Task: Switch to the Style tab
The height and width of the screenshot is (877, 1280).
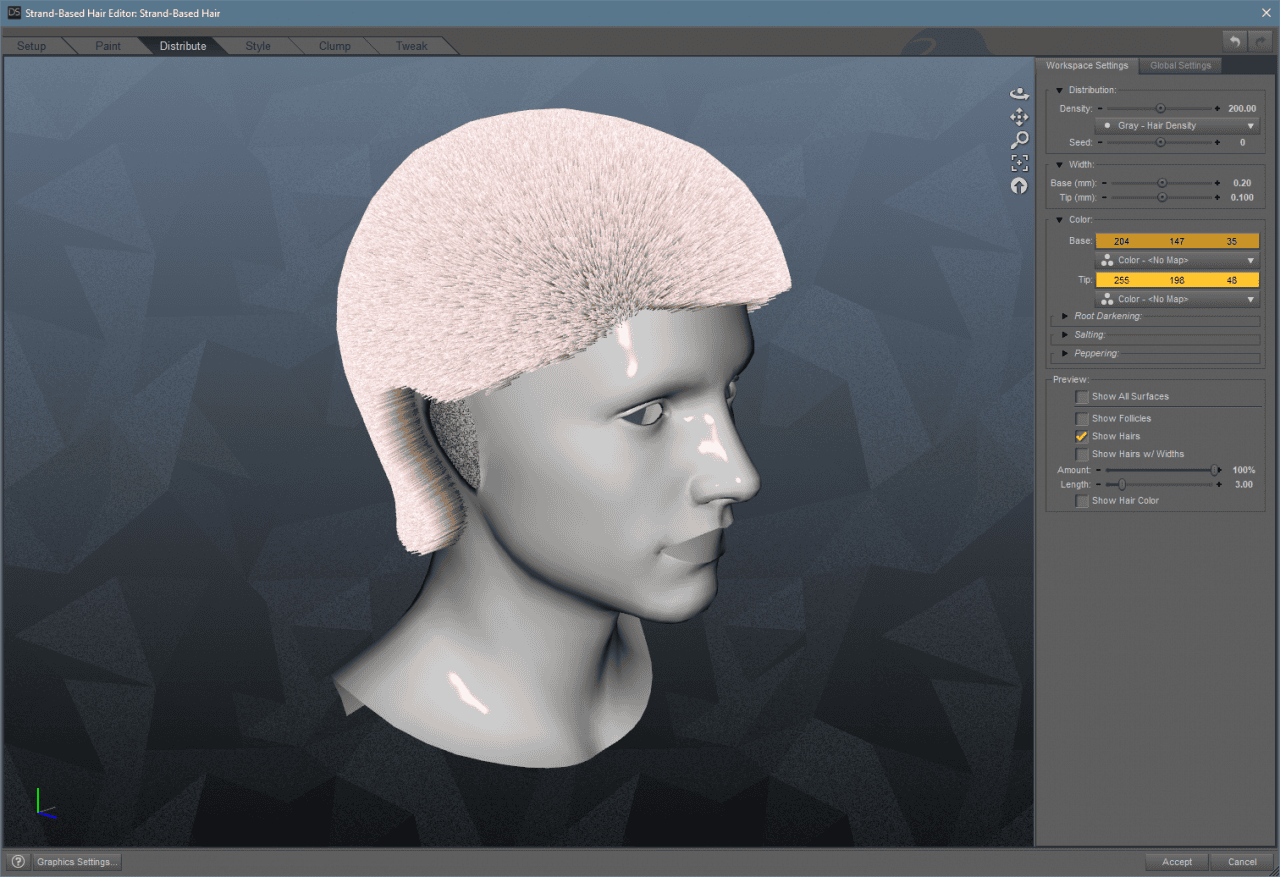Action: click(x=258, y=45)
